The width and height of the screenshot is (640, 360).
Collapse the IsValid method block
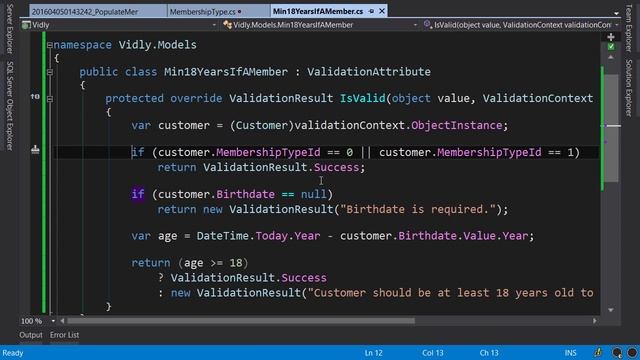point(50,99)
